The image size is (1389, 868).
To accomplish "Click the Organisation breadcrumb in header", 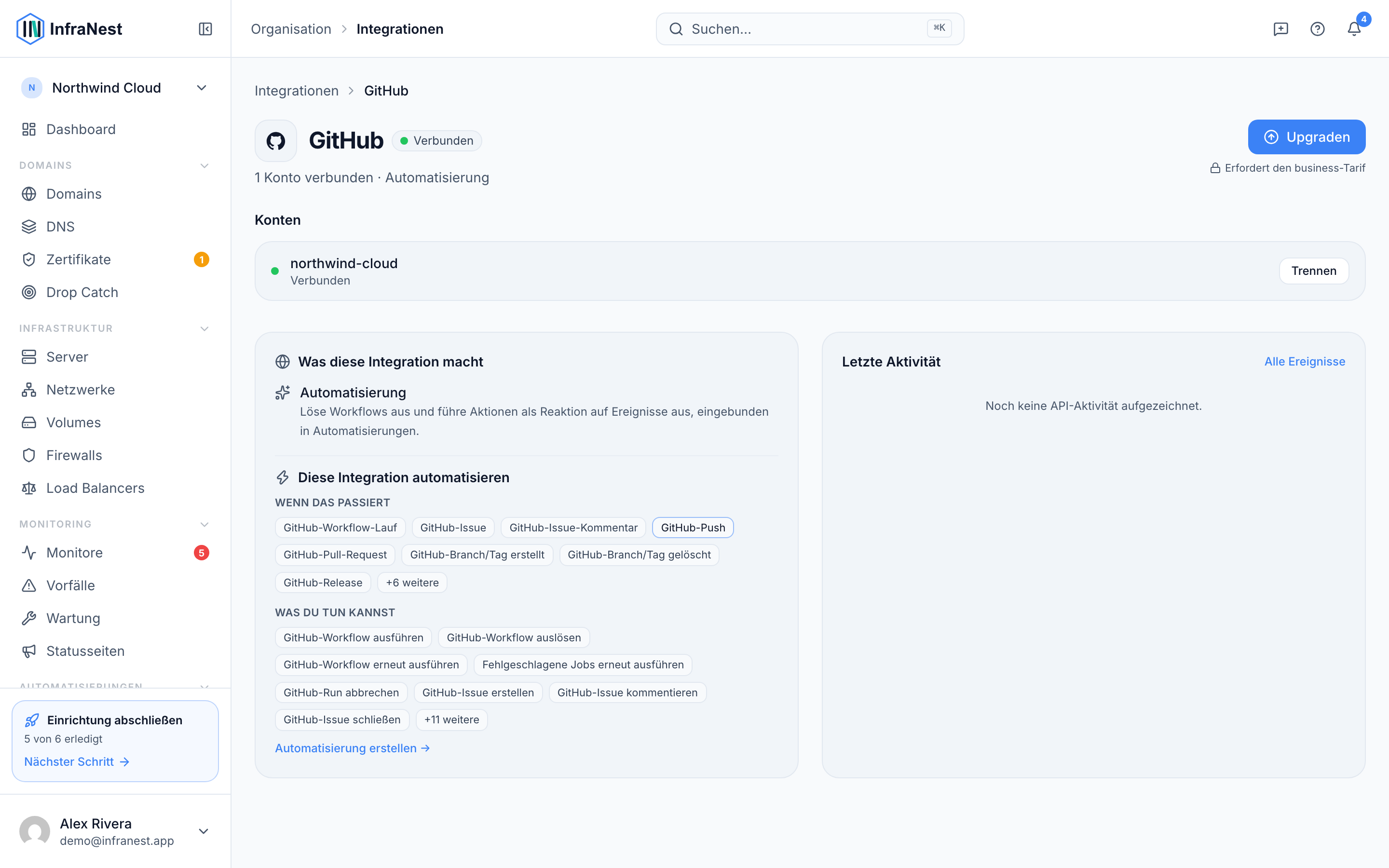I will 291,29.
